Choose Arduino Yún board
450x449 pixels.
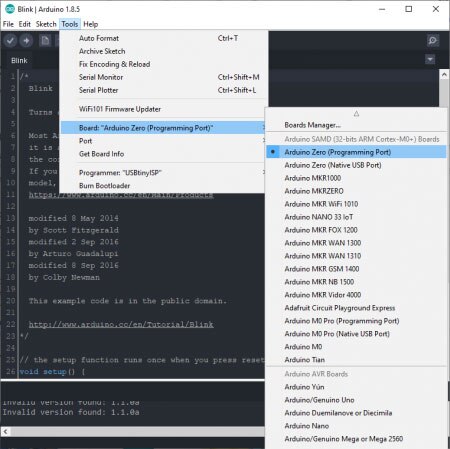pyautogui.click(x=356, y=387)
